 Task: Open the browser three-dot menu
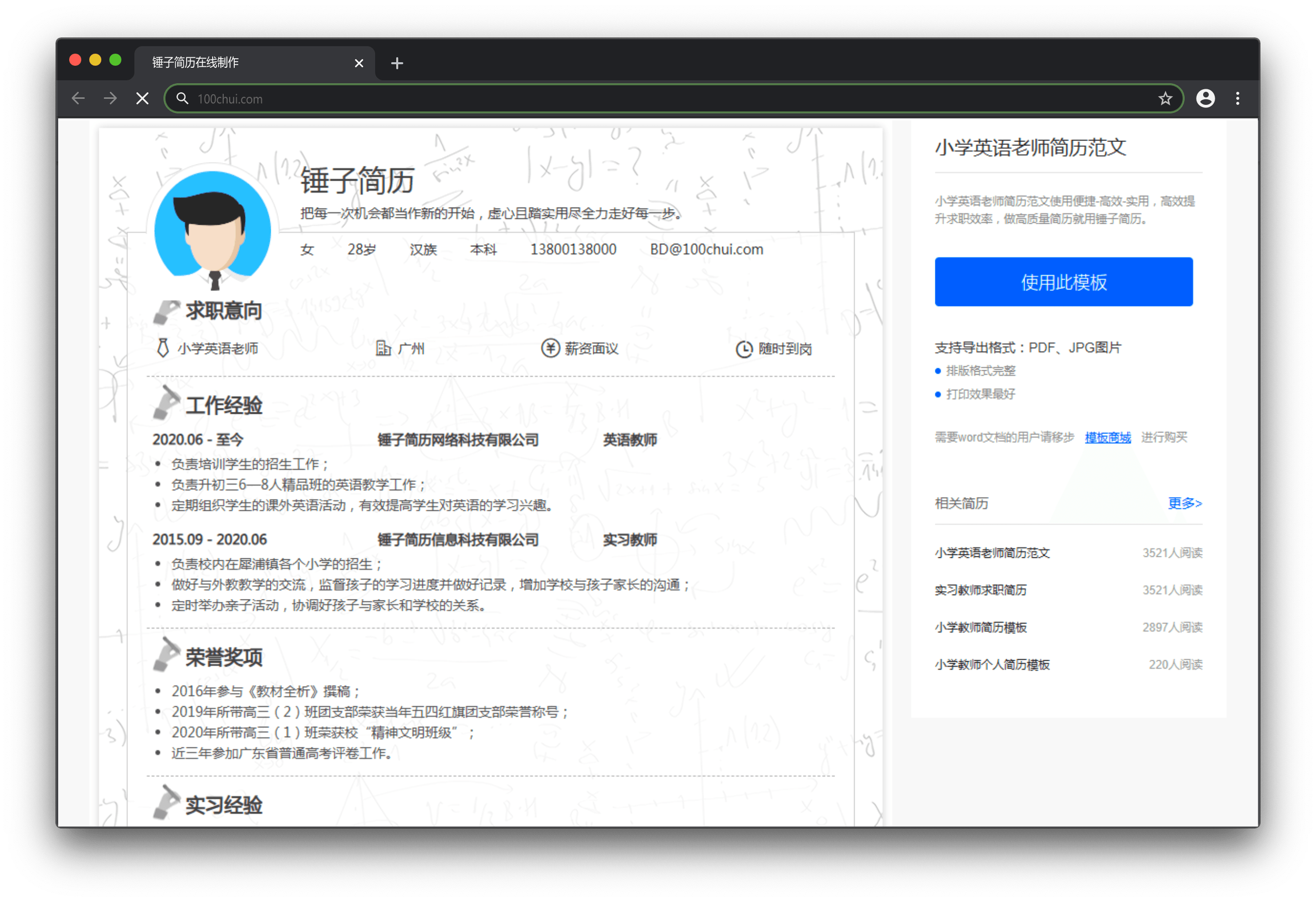tap(1237, 99)
